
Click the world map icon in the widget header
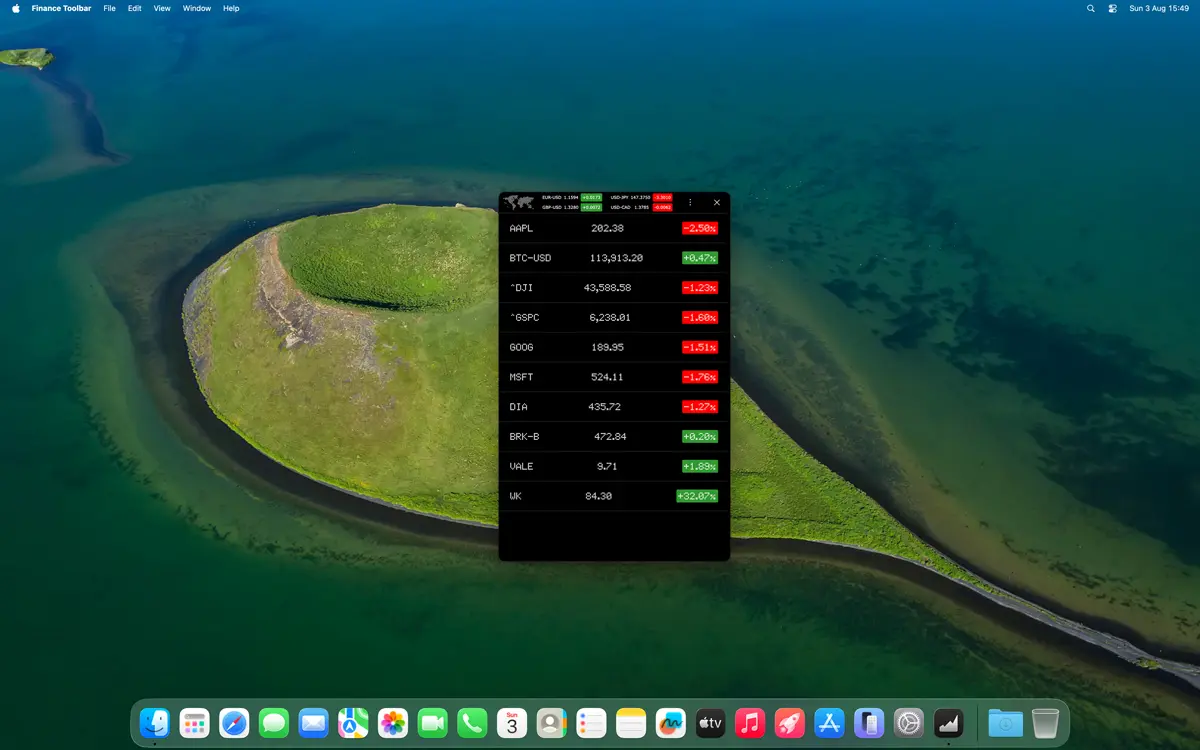click(x=518, y=202)
